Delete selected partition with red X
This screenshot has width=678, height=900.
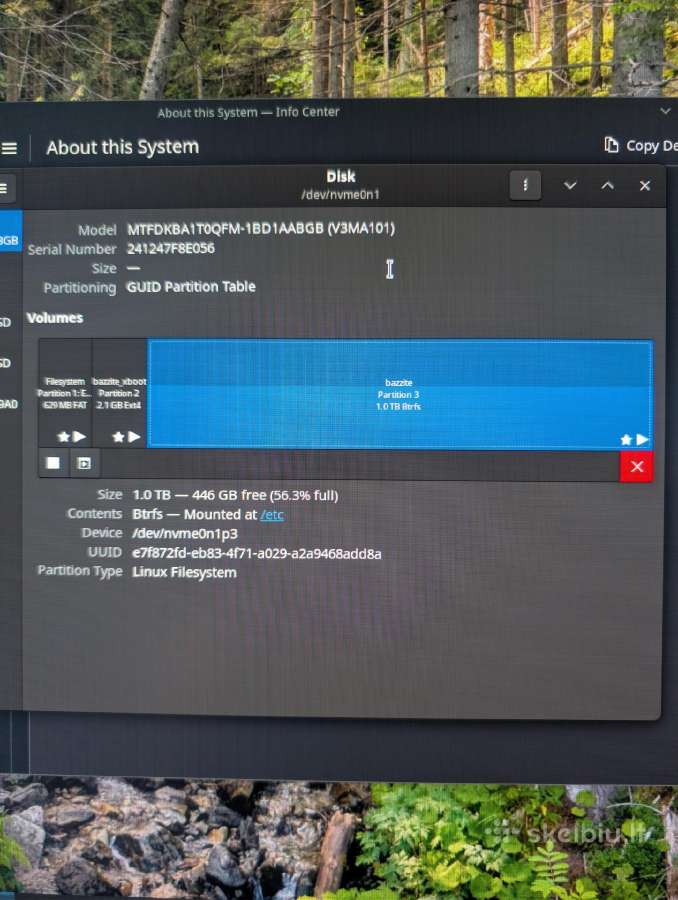[x=636, y=466]
